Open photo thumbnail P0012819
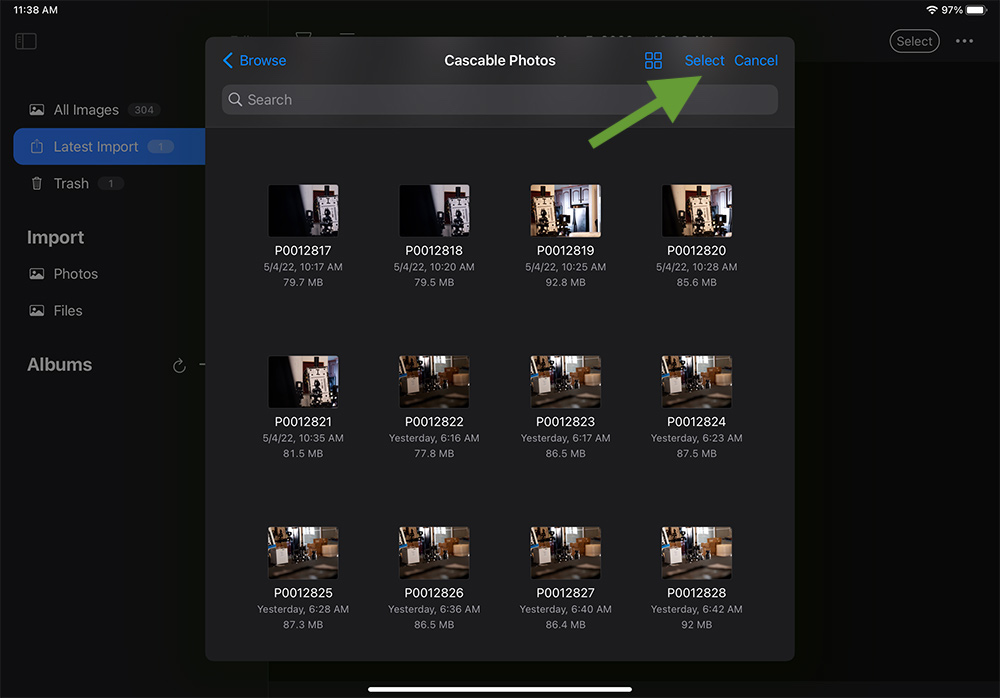1000x698 pixels. tap(566, 211)
